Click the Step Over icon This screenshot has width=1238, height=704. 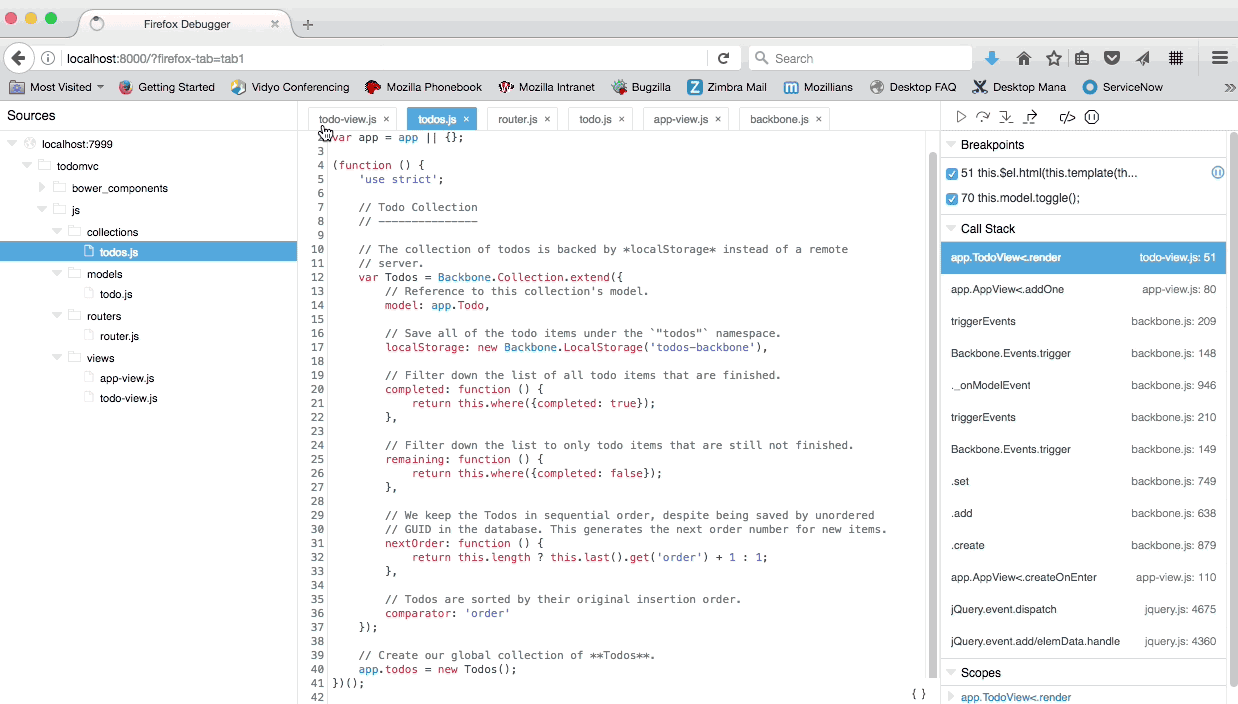[x=983, y=117]
